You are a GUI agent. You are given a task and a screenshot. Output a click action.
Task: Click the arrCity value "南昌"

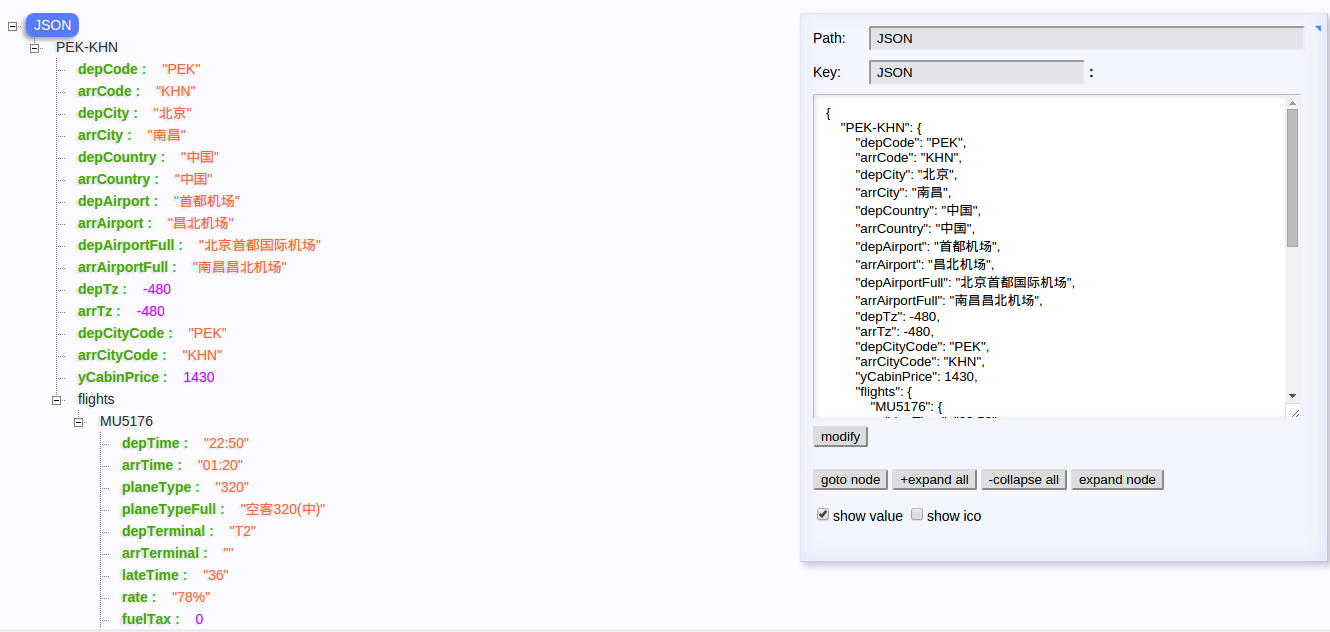coord(166,135)
